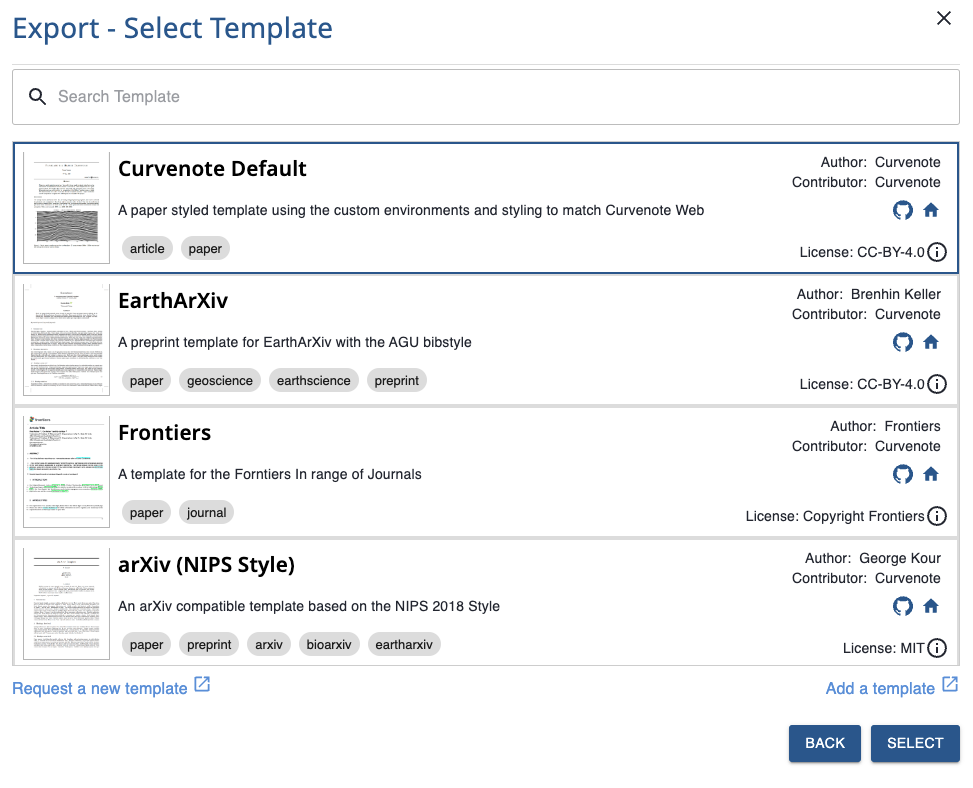Open GitHub repo for arXiv NIPS template
The height and width of the screenshot is (788, 973).
903,606
